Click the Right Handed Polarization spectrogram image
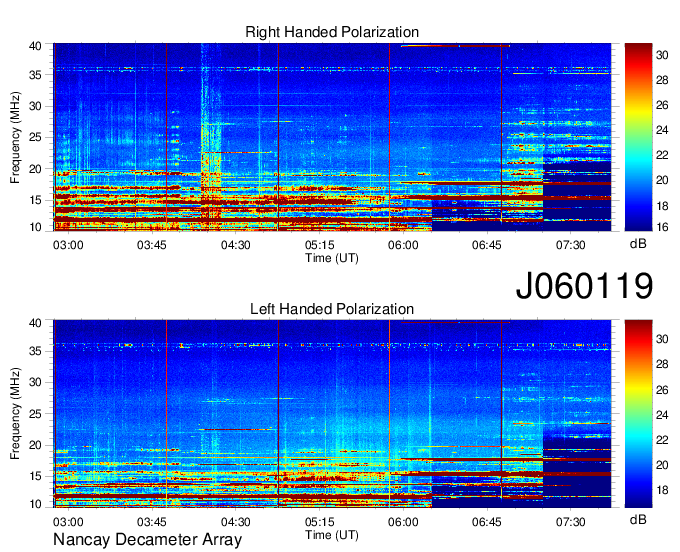This screenshot has width=680, height=552. 332,137
